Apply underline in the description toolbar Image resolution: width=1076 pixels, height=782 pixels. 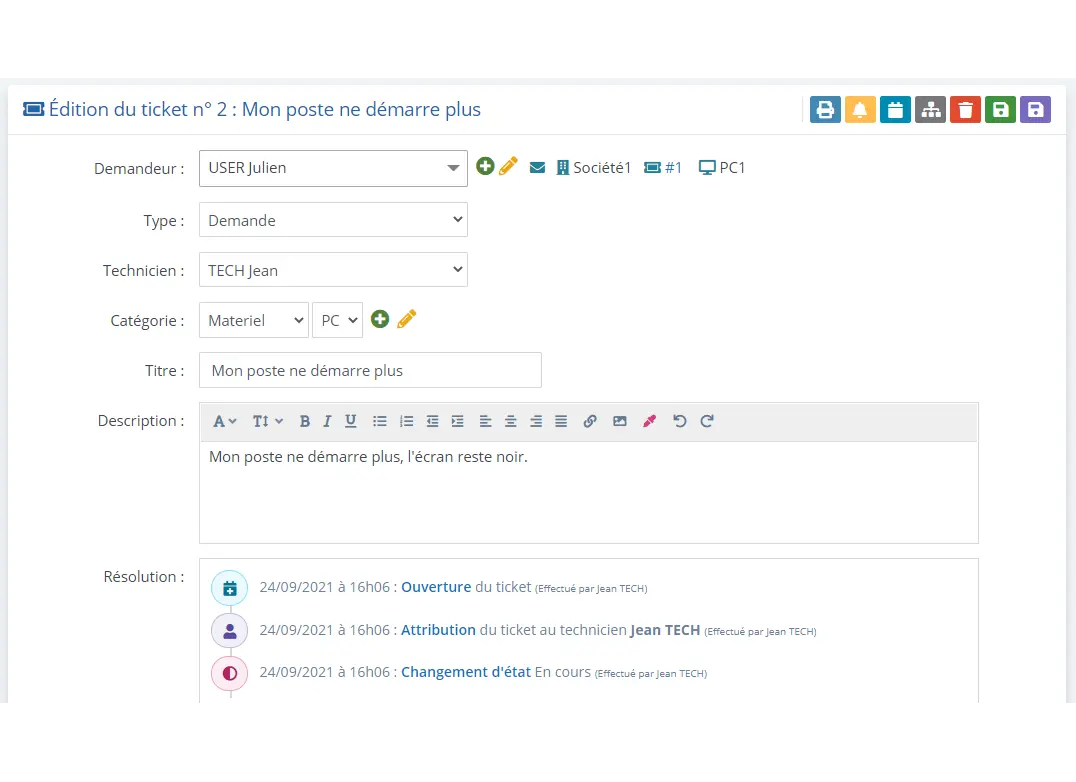pyautogui.click(x=351, y=421)
